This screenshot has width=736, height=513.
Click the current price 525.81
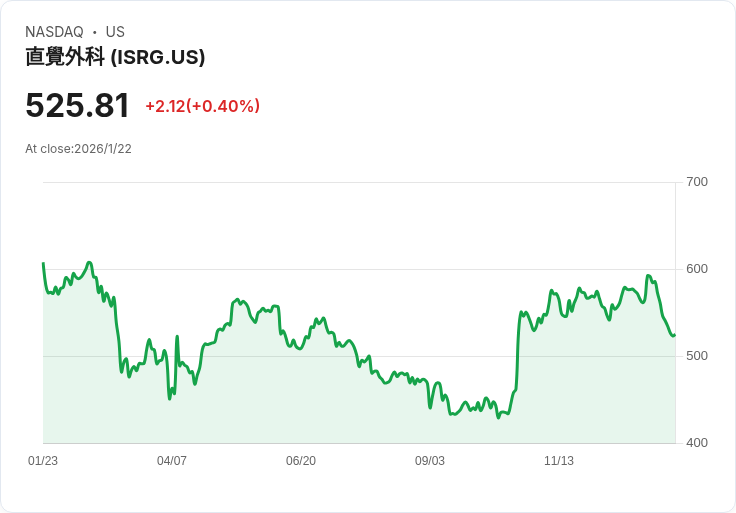click(77, 105)
